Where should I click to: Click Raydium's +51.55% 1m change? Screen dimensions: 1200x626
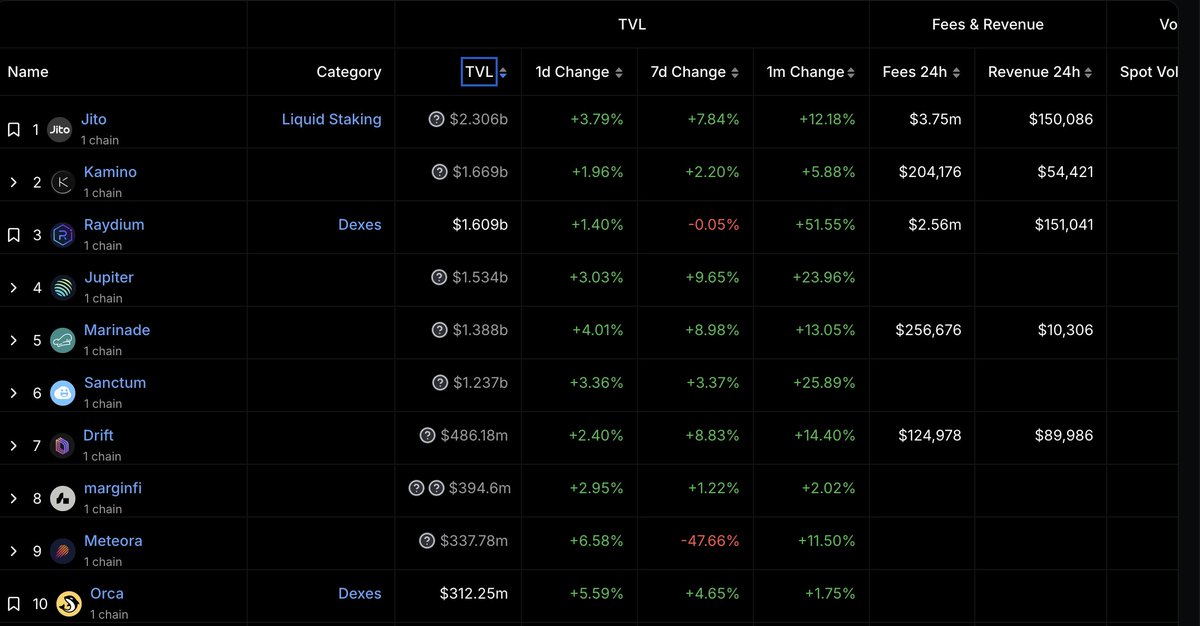pos(825,225)
